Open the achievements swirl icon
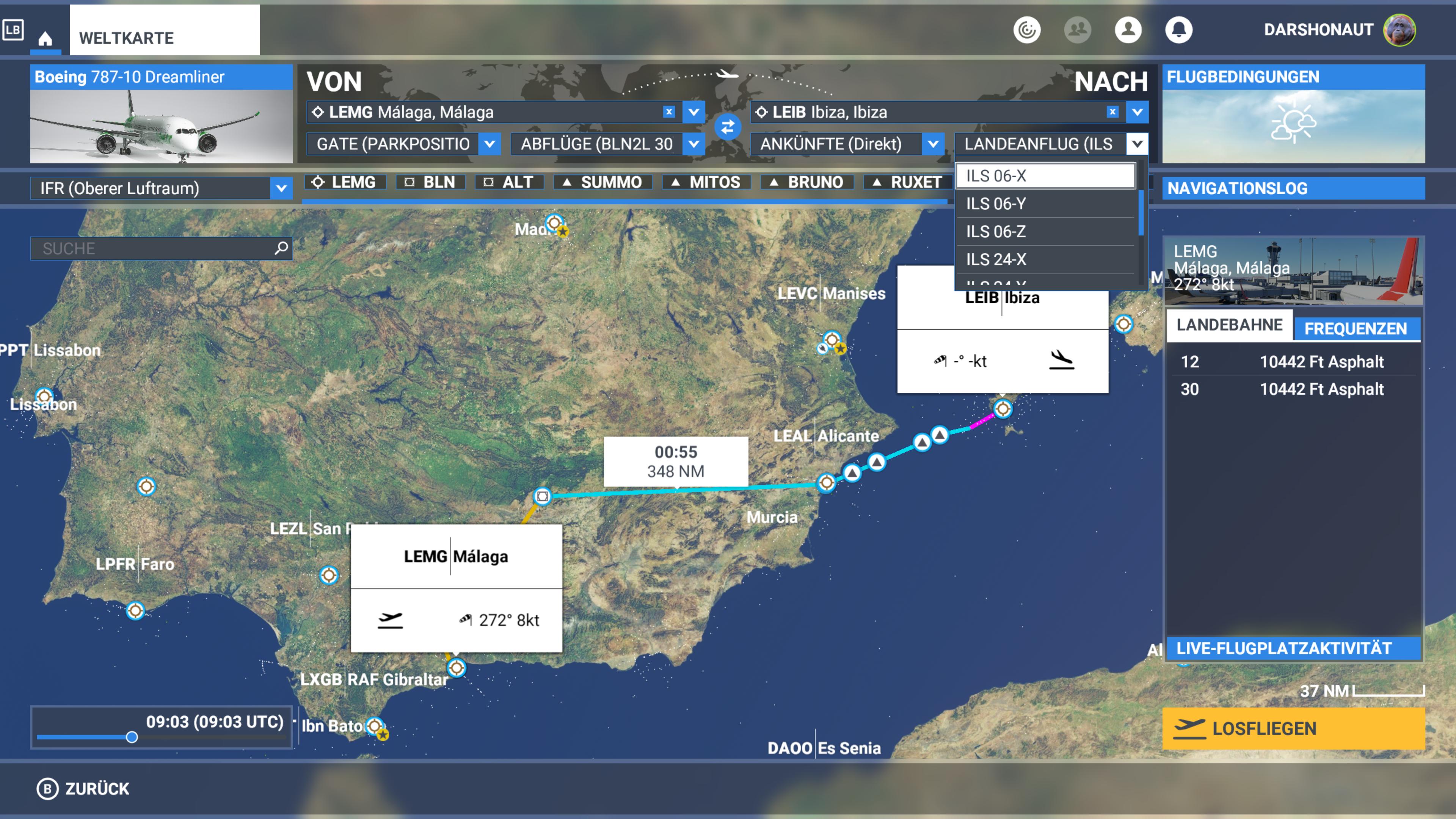The height and width of the screenshot is (819, 1456). click(x=1026, y=30)
